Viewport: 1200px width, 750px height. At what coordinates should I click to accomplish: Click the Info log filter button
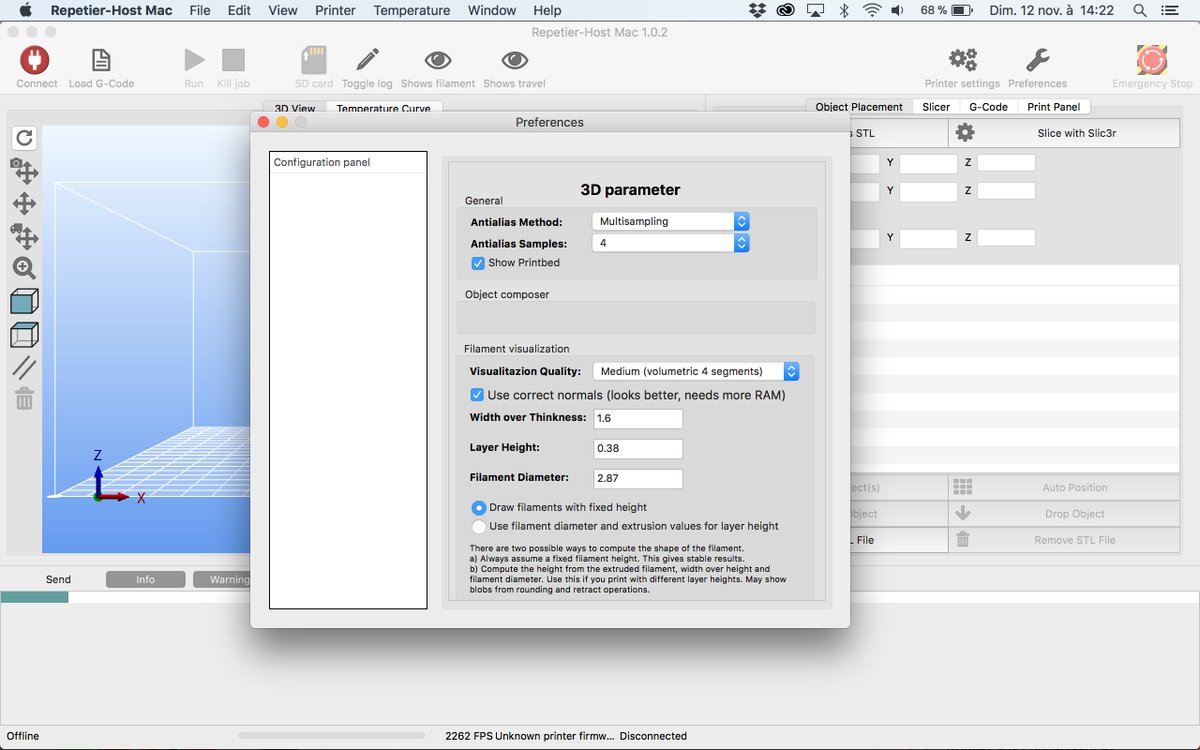point(146,579)
